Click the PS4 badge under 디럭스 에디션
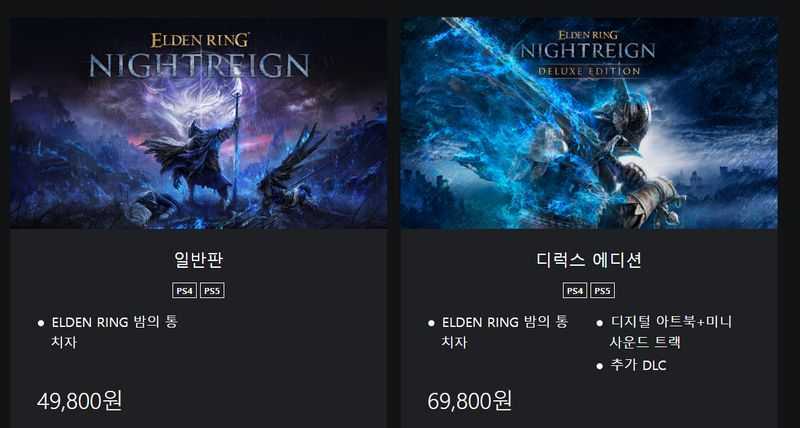The height and width of the screenshot is (428, 800). [x=575, y=291]
